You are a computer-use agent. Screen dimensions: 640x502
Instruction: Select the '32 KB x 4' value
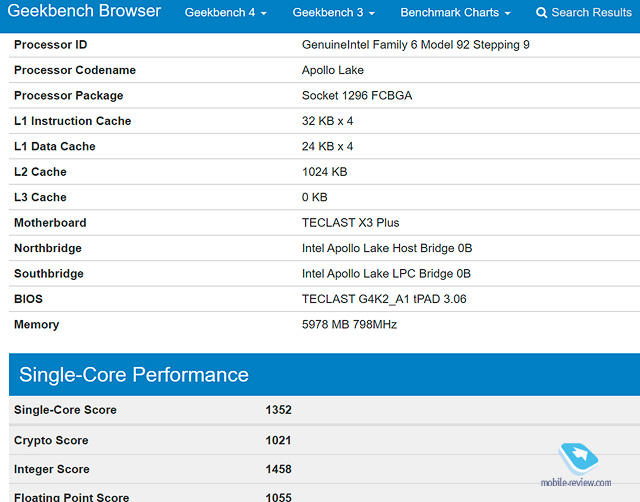[327, 121]
